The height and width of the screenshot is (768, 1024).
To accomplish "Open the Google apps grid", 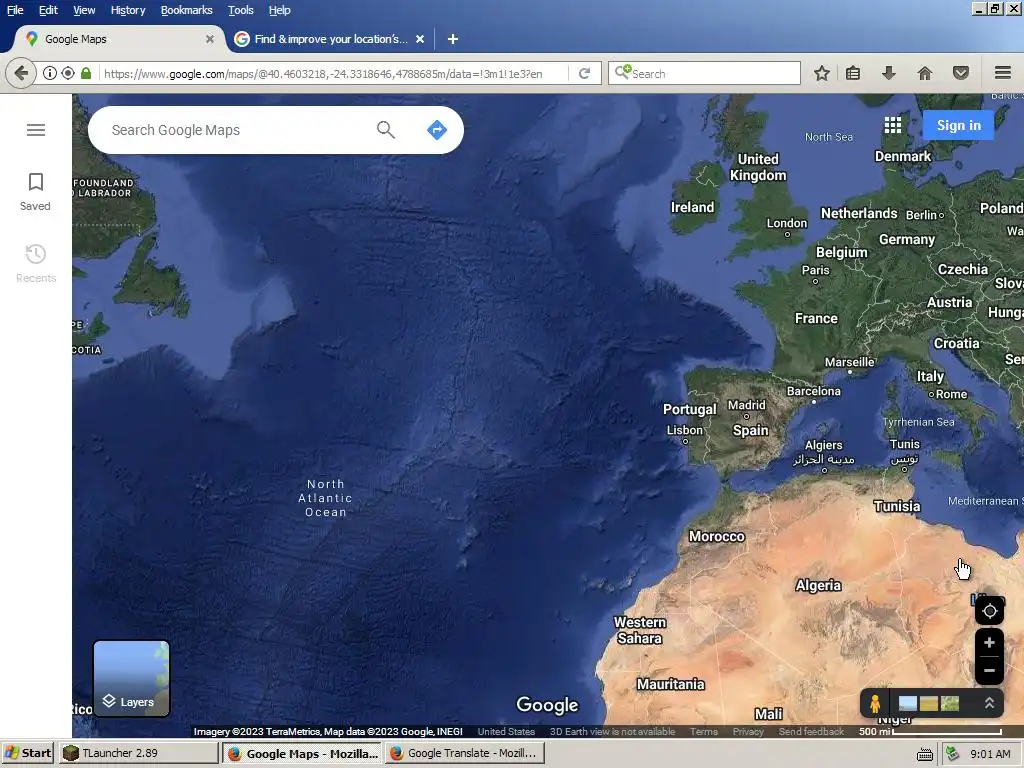I will 893,125.
